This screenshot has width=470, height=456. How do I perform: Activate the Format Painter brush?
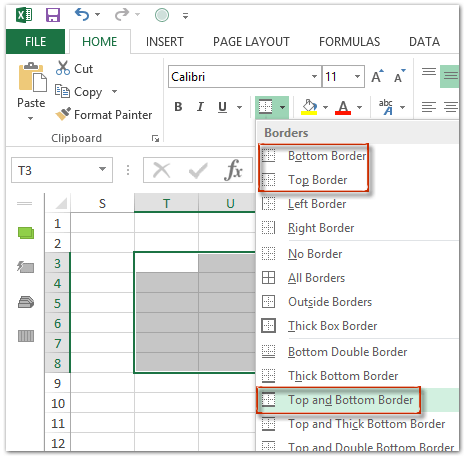pos(63,114)
